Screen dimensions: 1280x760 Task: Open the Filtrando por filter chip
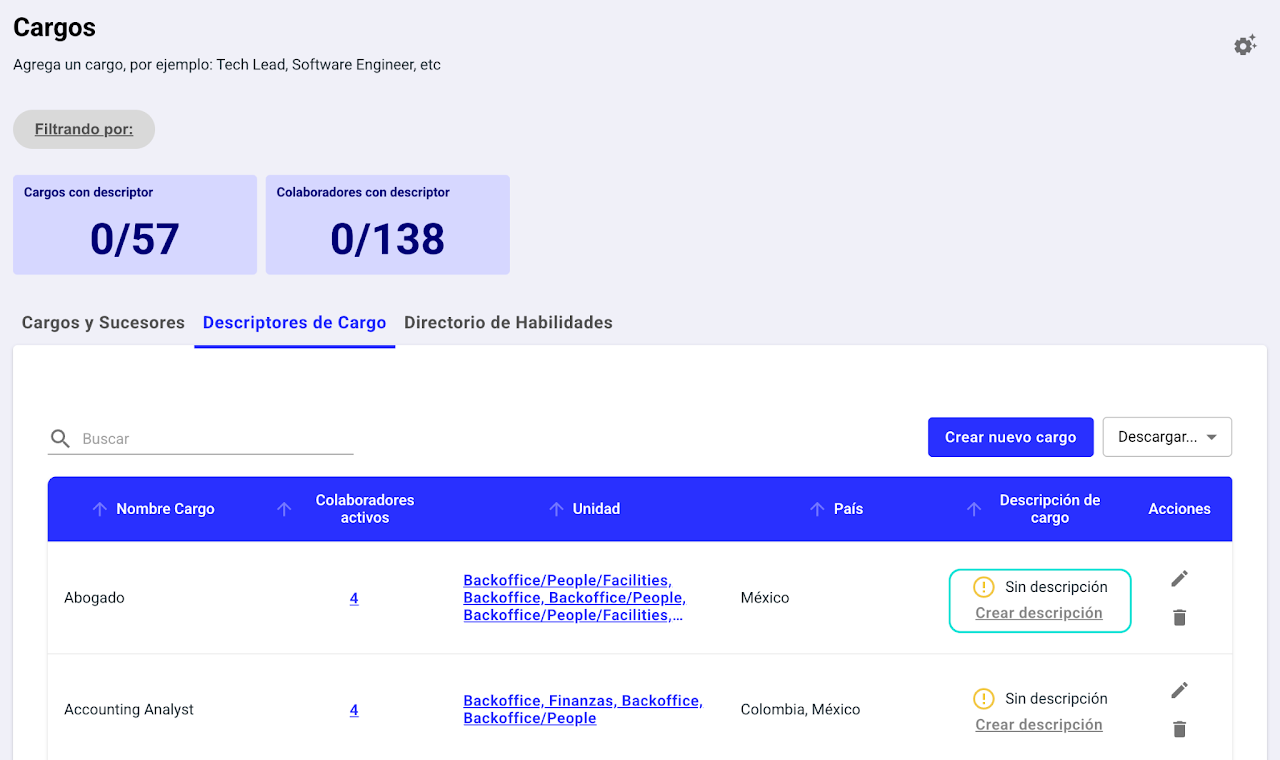[84, 129]
